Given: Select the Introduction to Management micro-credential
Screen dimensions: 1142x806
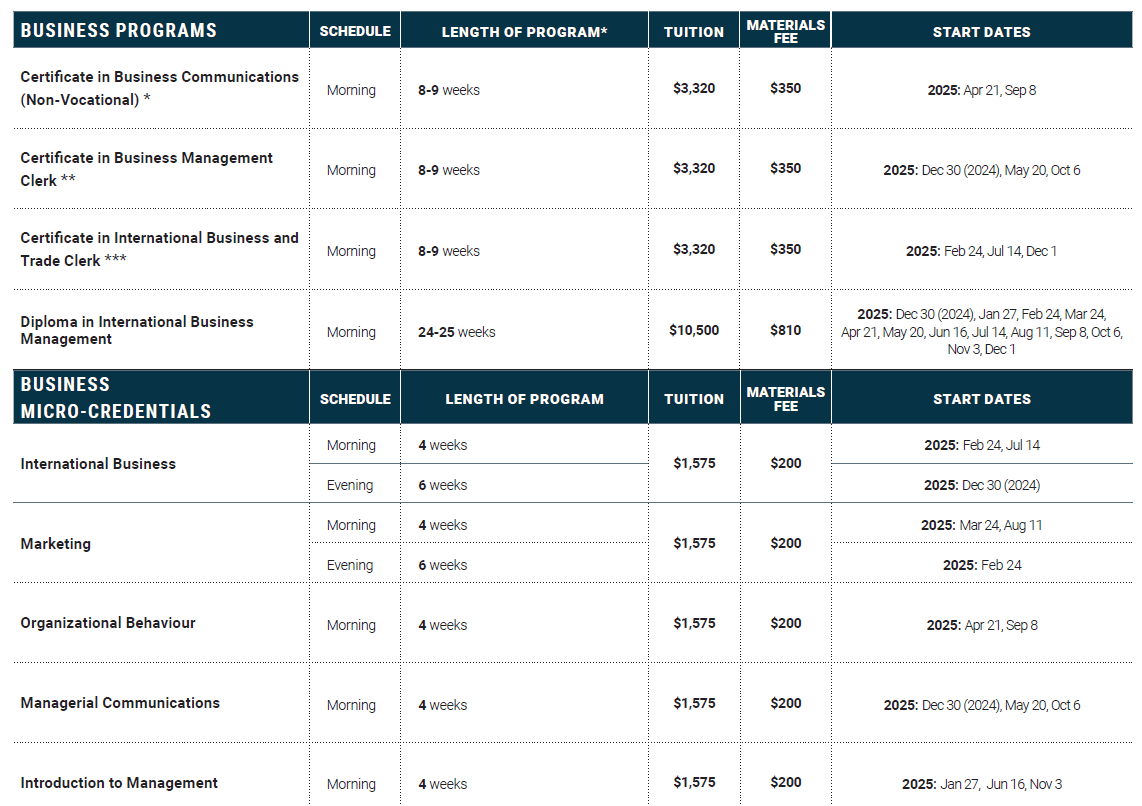Looking at the screenshot, I should pos(118,783).
